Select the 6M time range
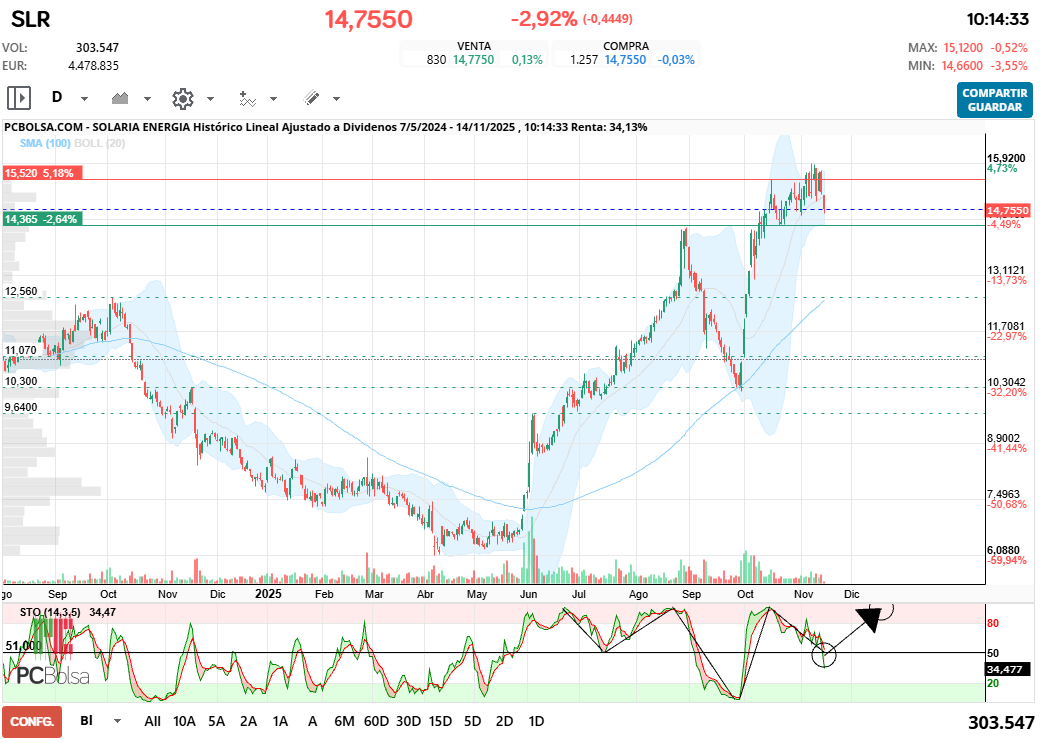Screen dimensions: 1048x743 (x=344, y=721)
